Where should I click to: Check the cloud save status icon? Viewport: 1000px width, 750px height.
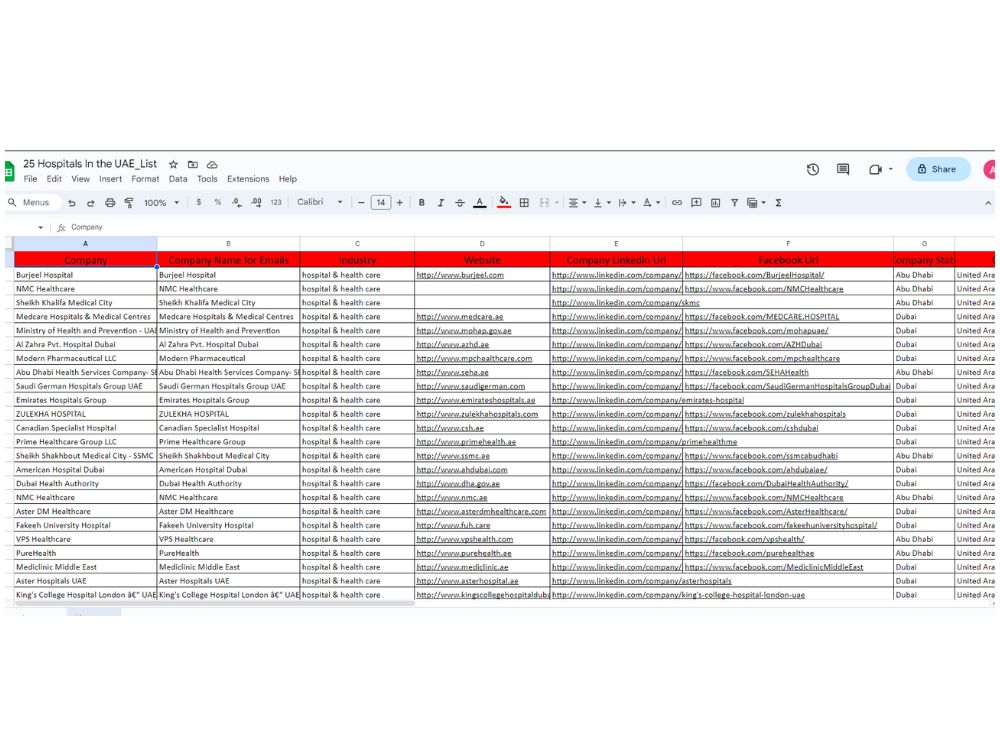pyautogui.click(x=212, y=165)
